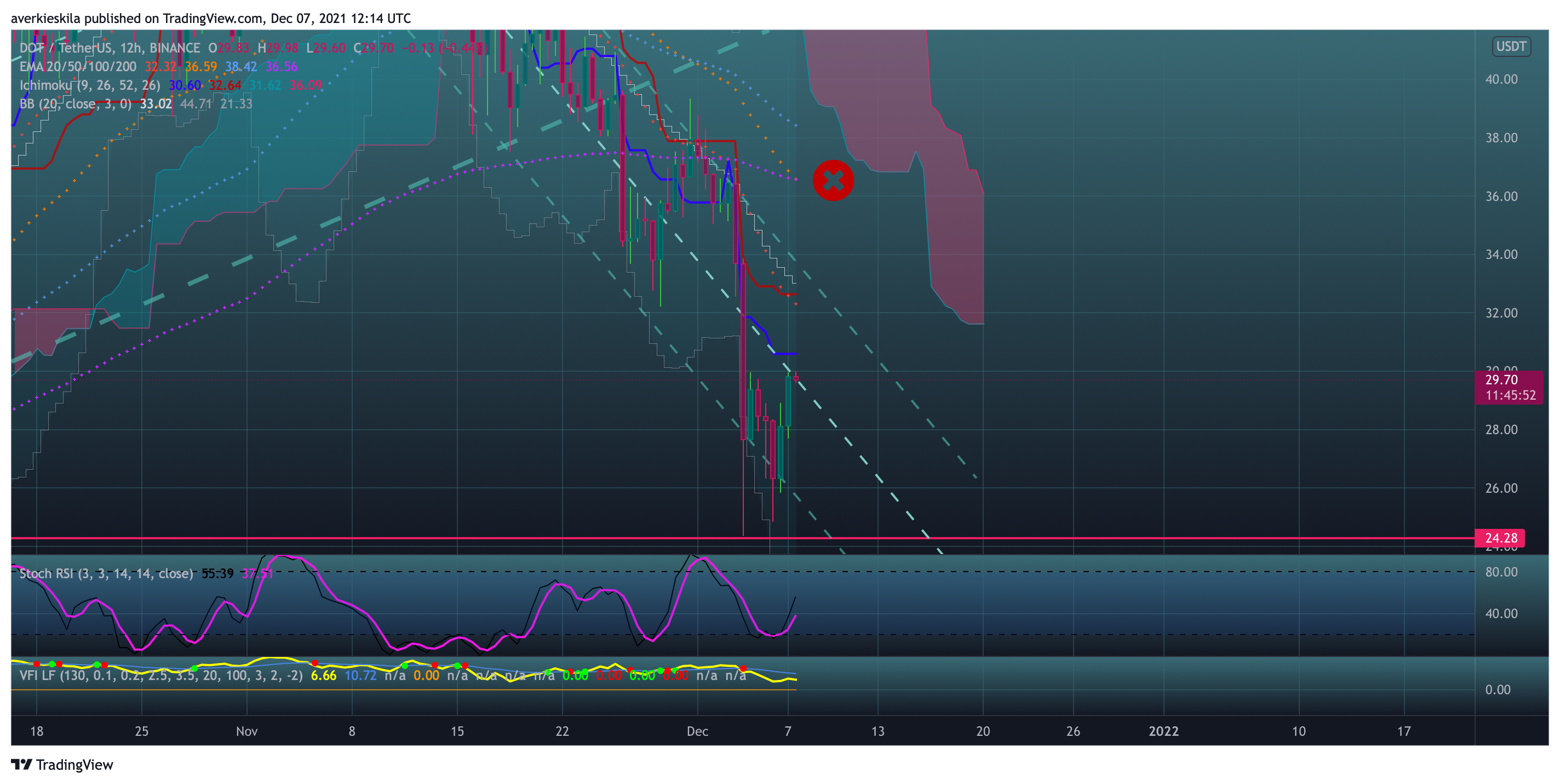Click the 34.00 price axis label
The width and height of the screenshot is (1560, 784).
click(x=1501, y=254)
